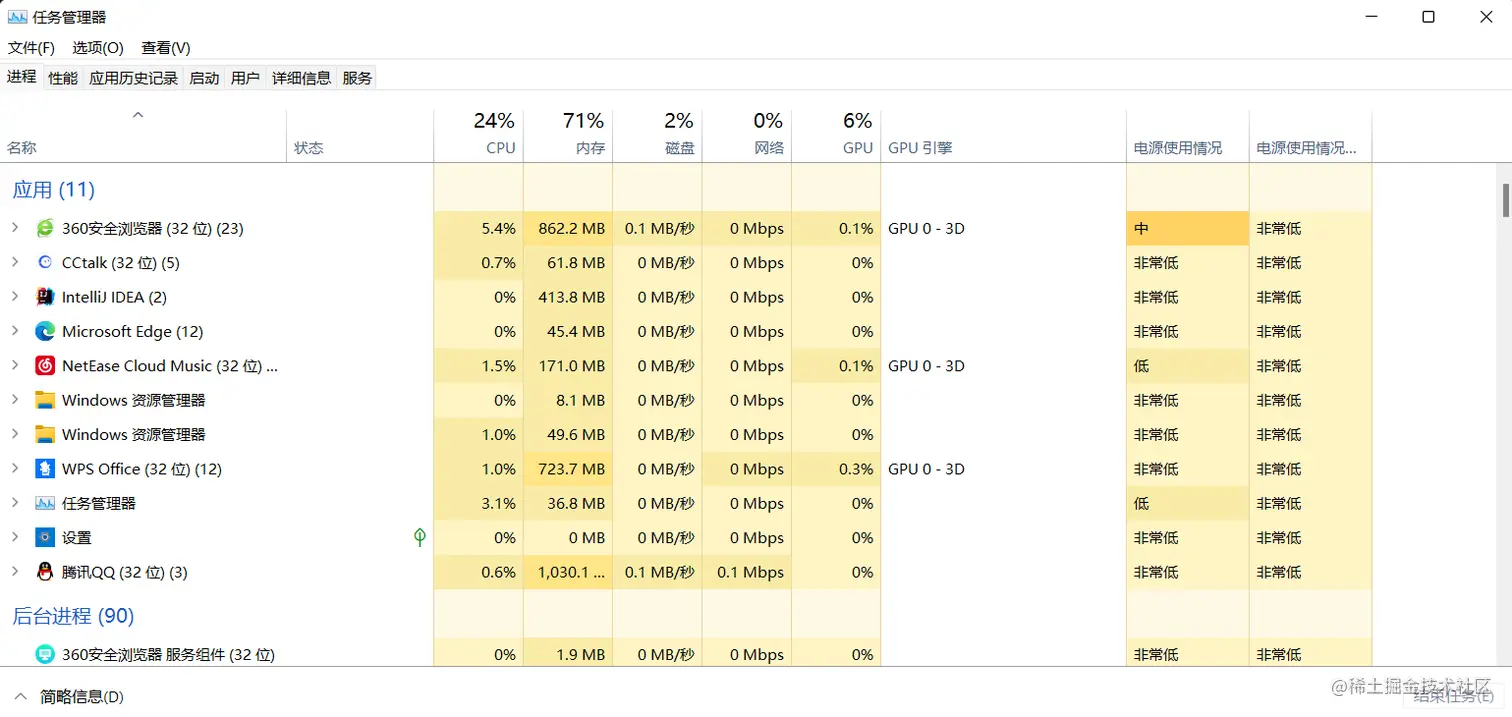Sort processes by 网络 column
Image resolution: width=1512 pixels, height=717 pixels.
pos(747,136)
